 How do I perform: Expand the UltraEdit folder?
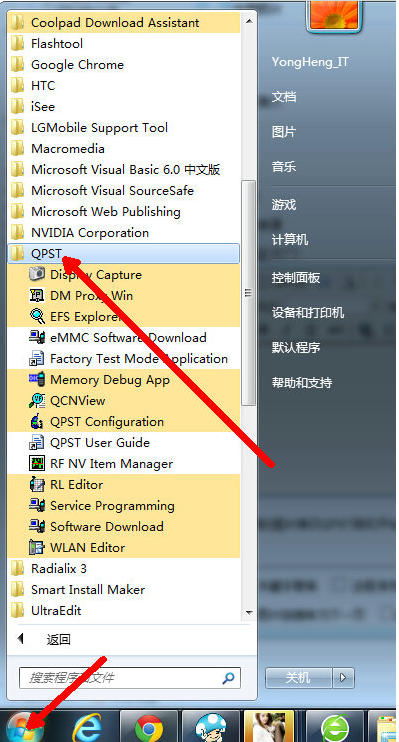(124, 610)
